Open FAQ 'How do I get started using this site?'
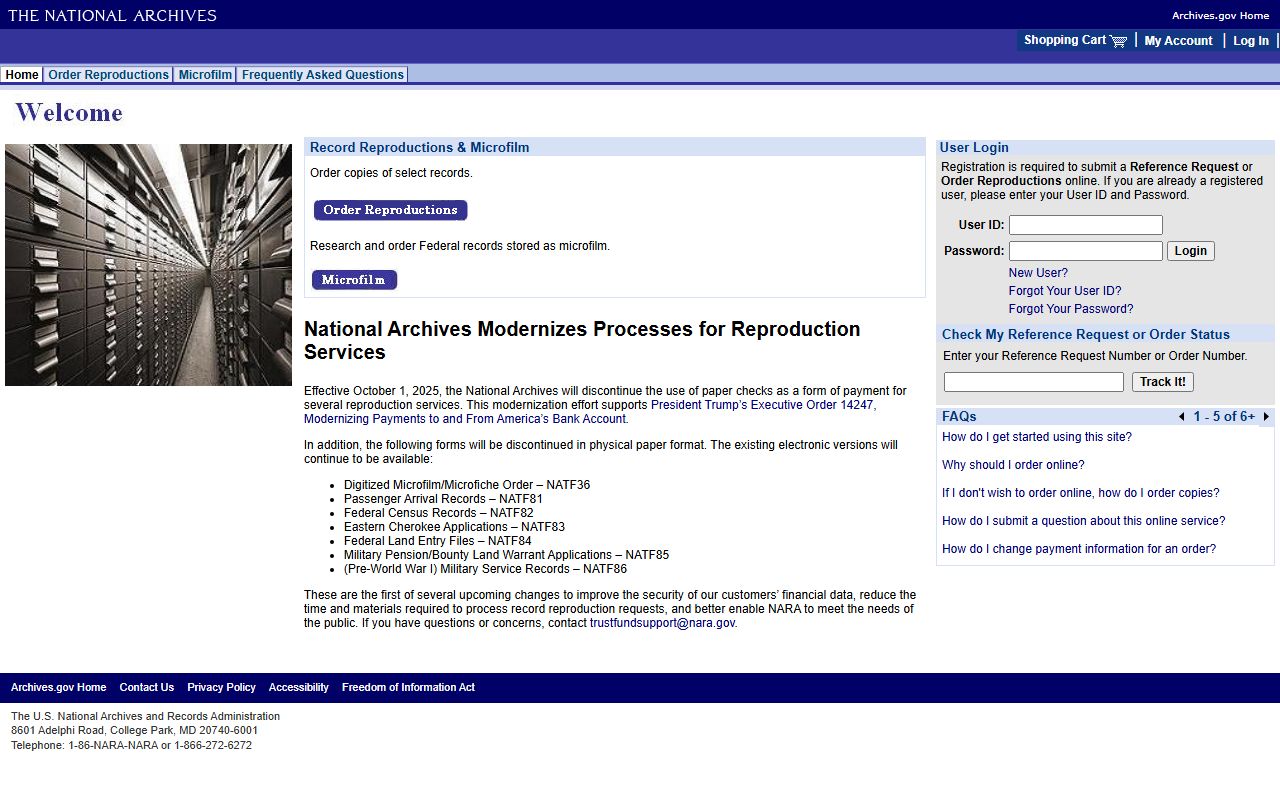This screenshot has width=1280, height=800. point(1037,437)
